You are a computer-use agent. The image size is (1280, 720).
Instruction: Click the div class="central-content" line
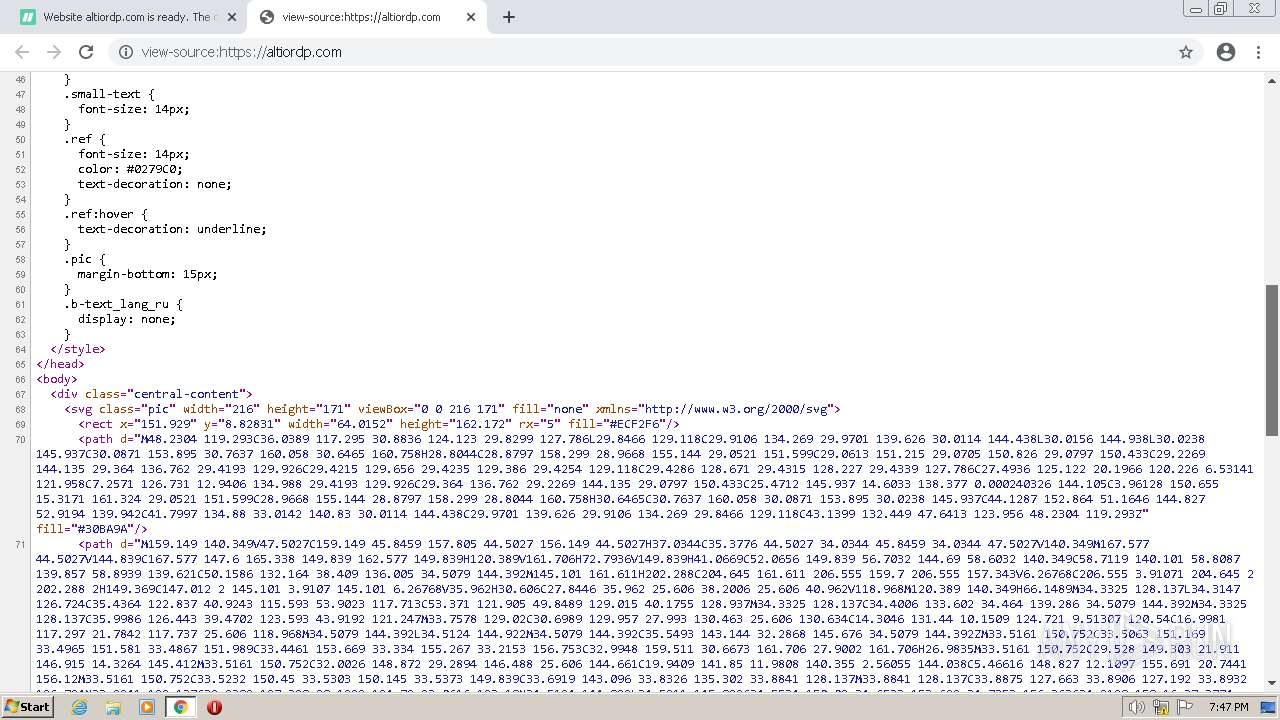pos(151,394)
